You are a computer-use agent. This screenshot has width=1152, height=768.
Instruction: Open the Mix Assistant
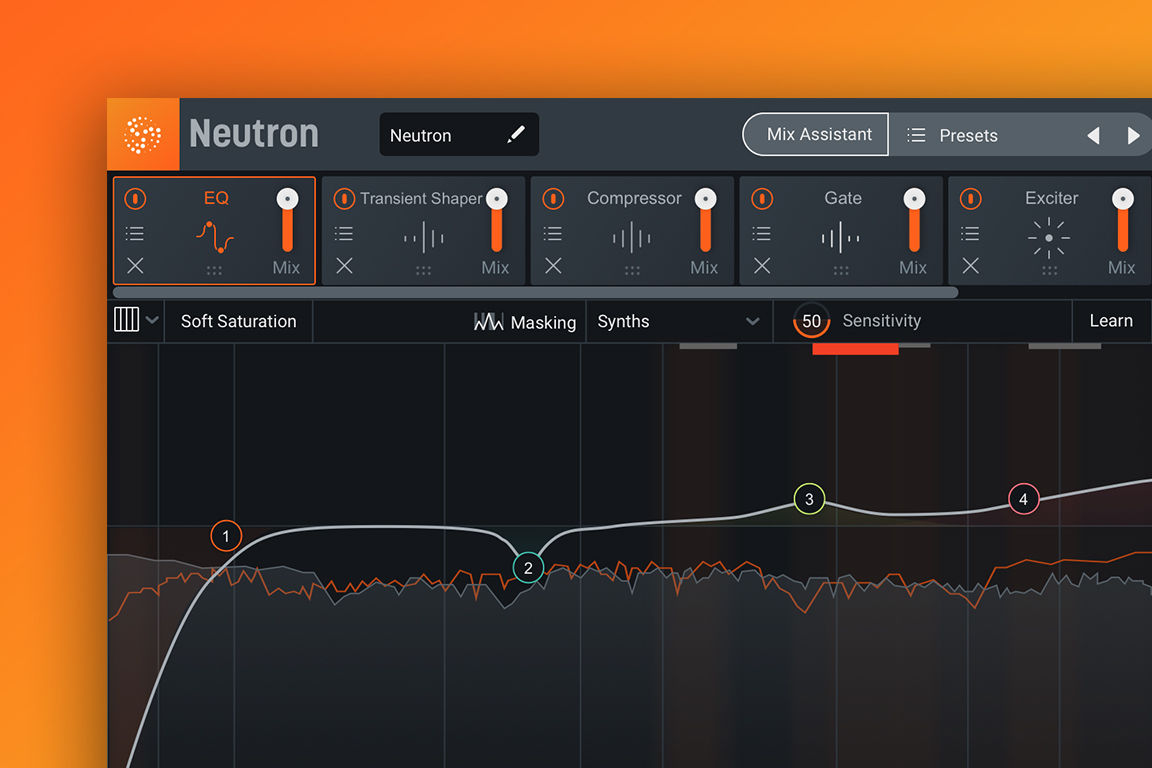pyautogui.click(x=816, y=134)
